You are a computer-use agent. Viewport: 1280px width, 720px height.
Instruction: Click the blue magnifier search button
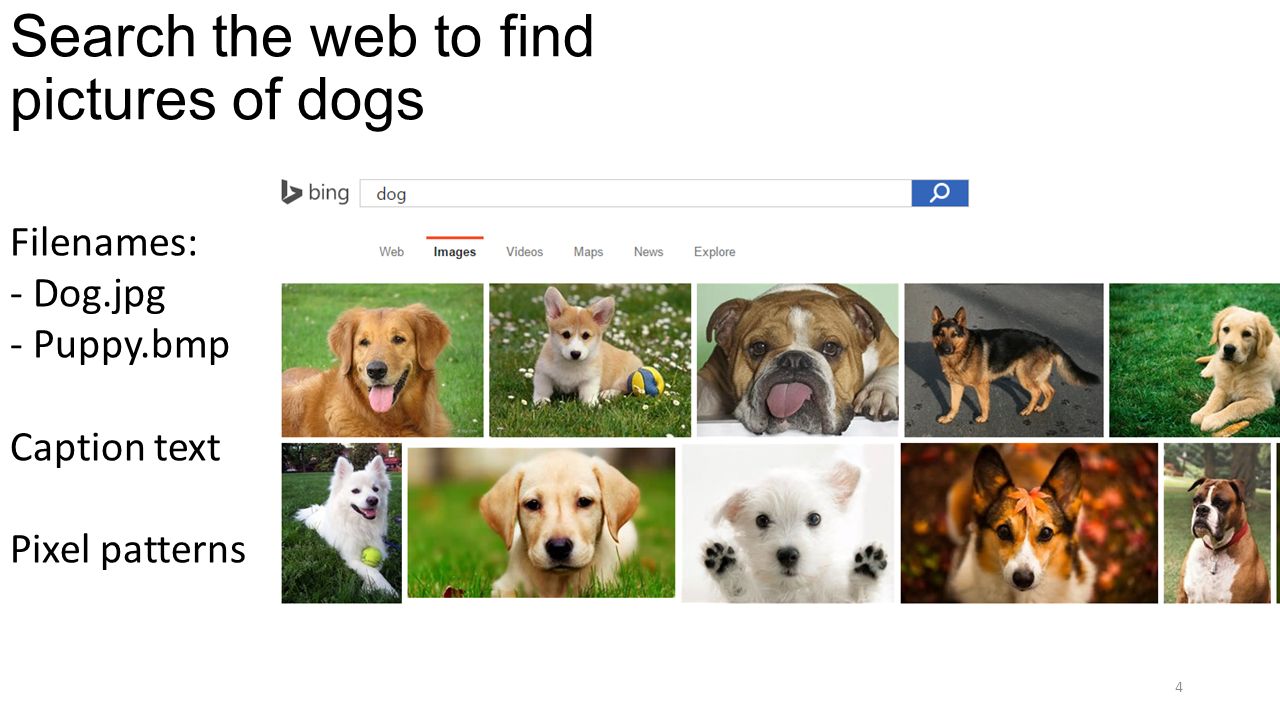tap(940, 193)
